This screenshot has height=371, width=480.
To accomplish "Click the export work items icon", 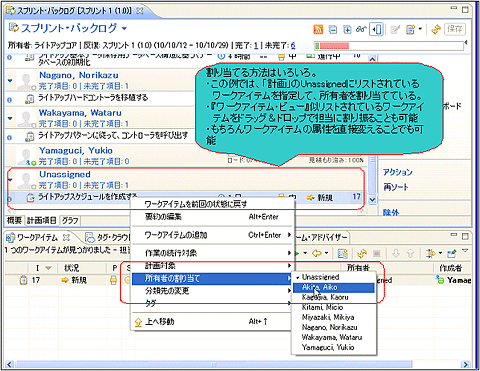I will point(452,254).
